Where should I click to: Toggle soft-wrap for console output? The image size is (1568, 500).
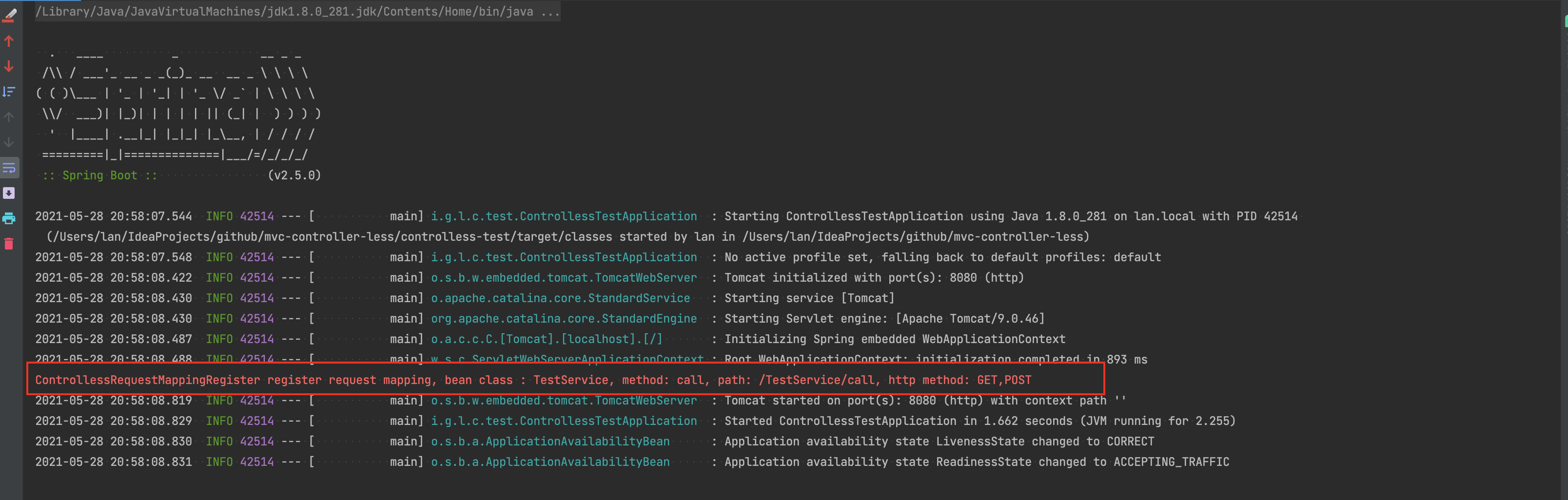tap(9, 168)
